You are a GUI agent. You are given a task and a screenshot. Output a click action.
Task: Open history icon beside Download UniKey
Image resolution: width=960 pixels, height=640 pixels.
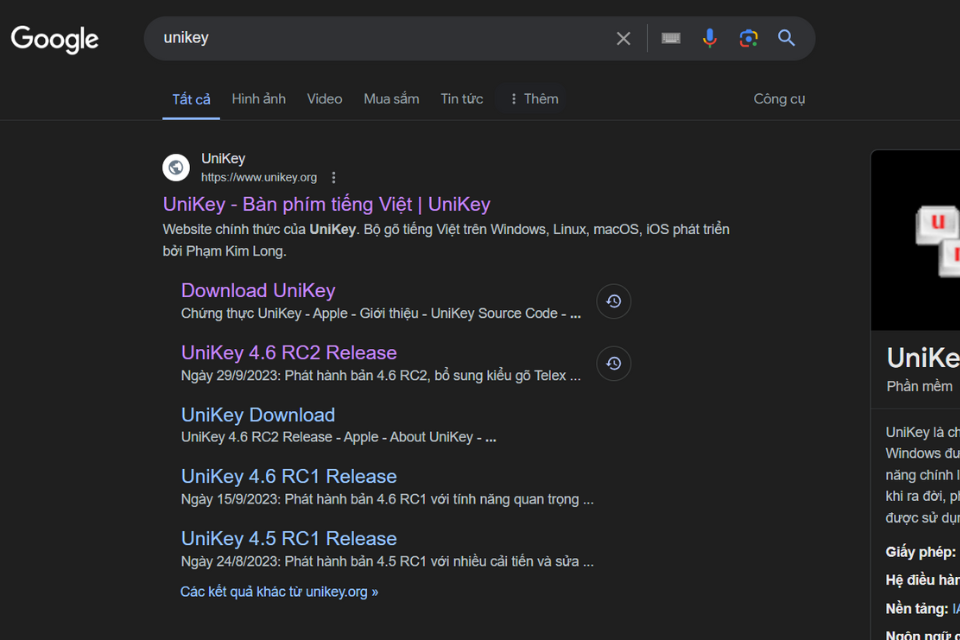coord(614,301)
